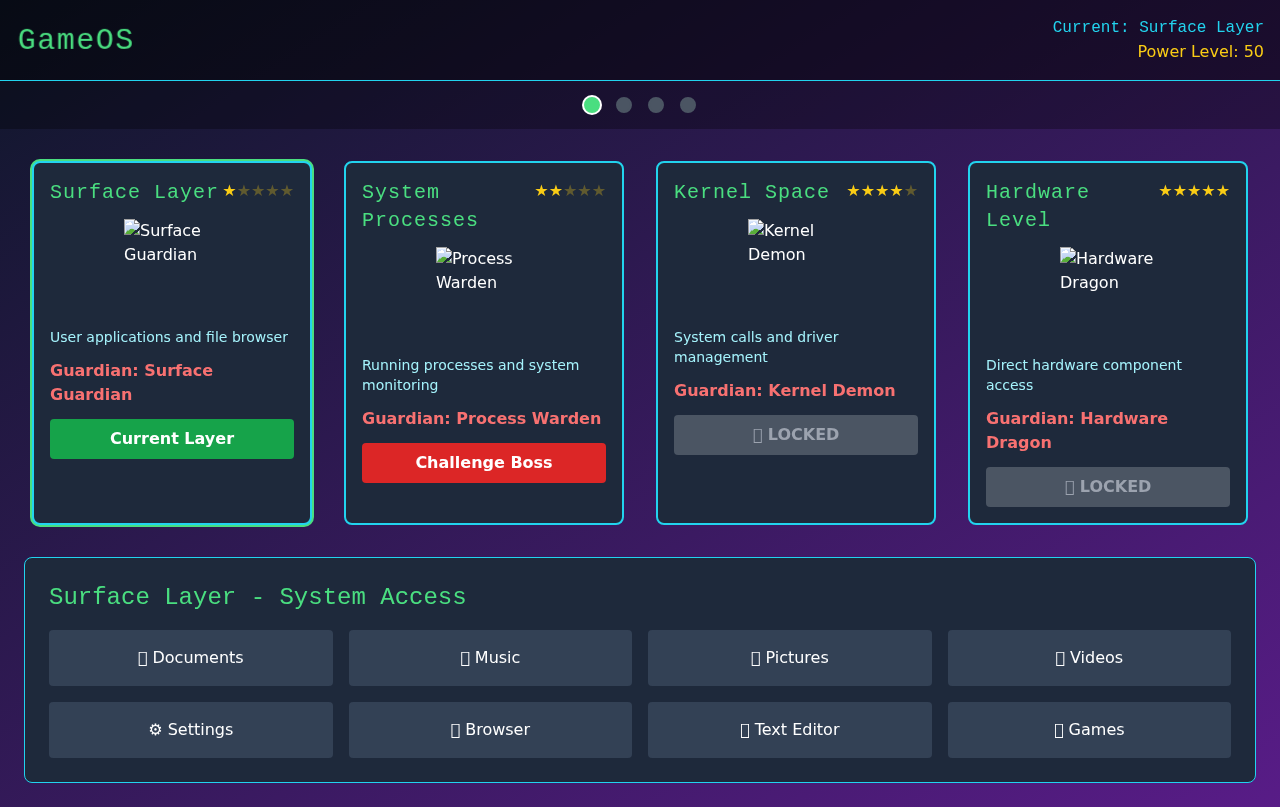The height and width of the screenshot is (807, 1280).
Task: Launch the Browser icon
Action: [x=490, y=729]
